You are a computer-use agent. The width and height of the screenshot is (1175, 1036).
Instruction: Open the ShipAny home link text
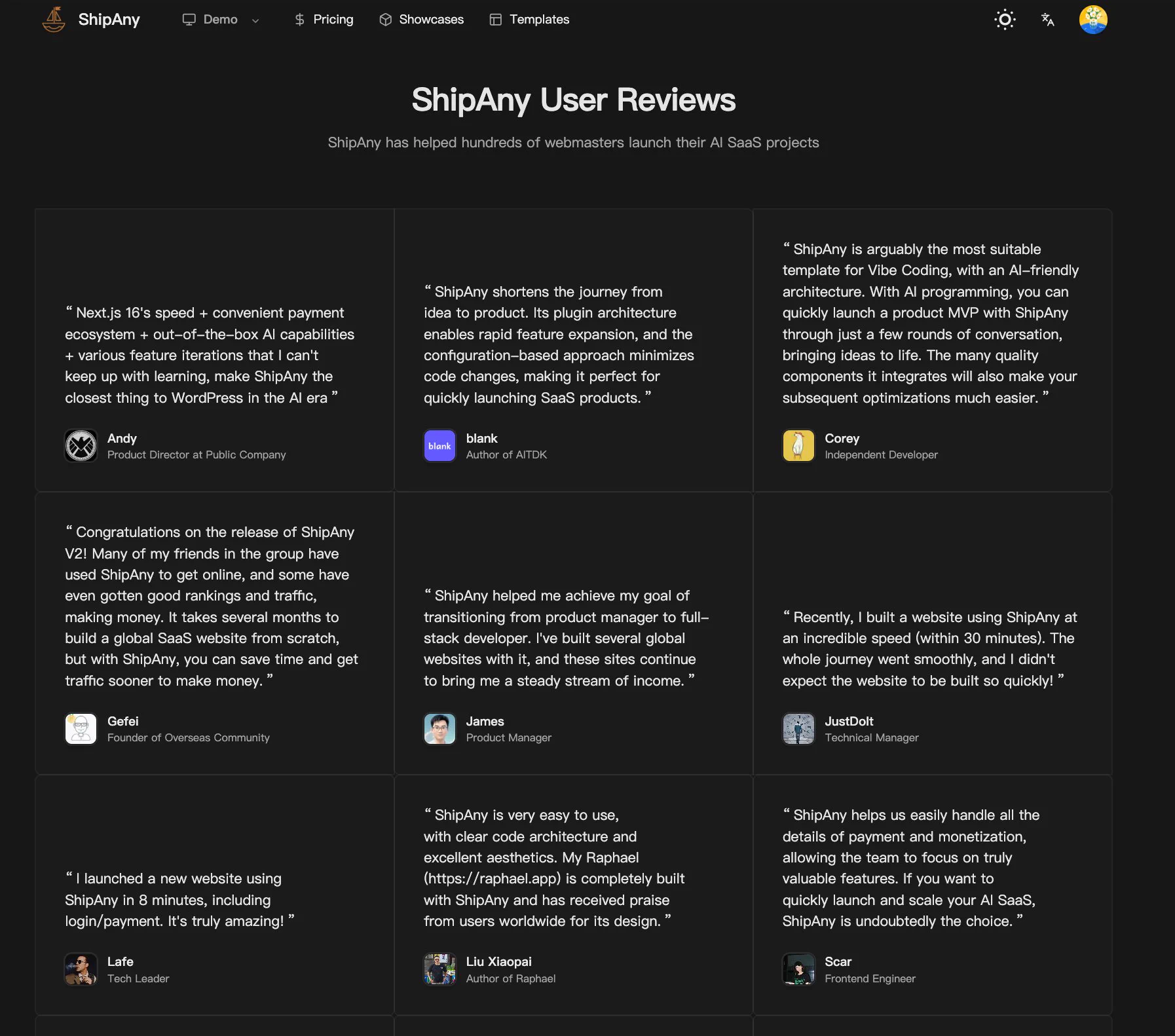click(x=109, y=20)
